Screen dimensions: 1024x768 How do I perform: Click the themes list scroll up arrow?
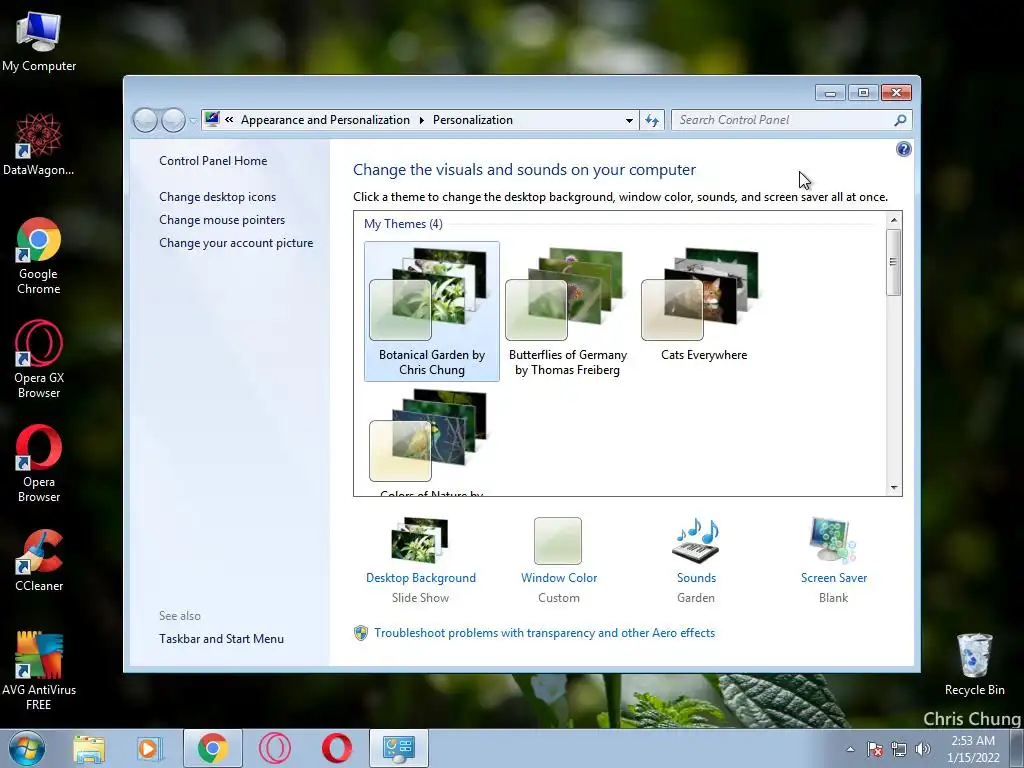[x=894, y=220]
